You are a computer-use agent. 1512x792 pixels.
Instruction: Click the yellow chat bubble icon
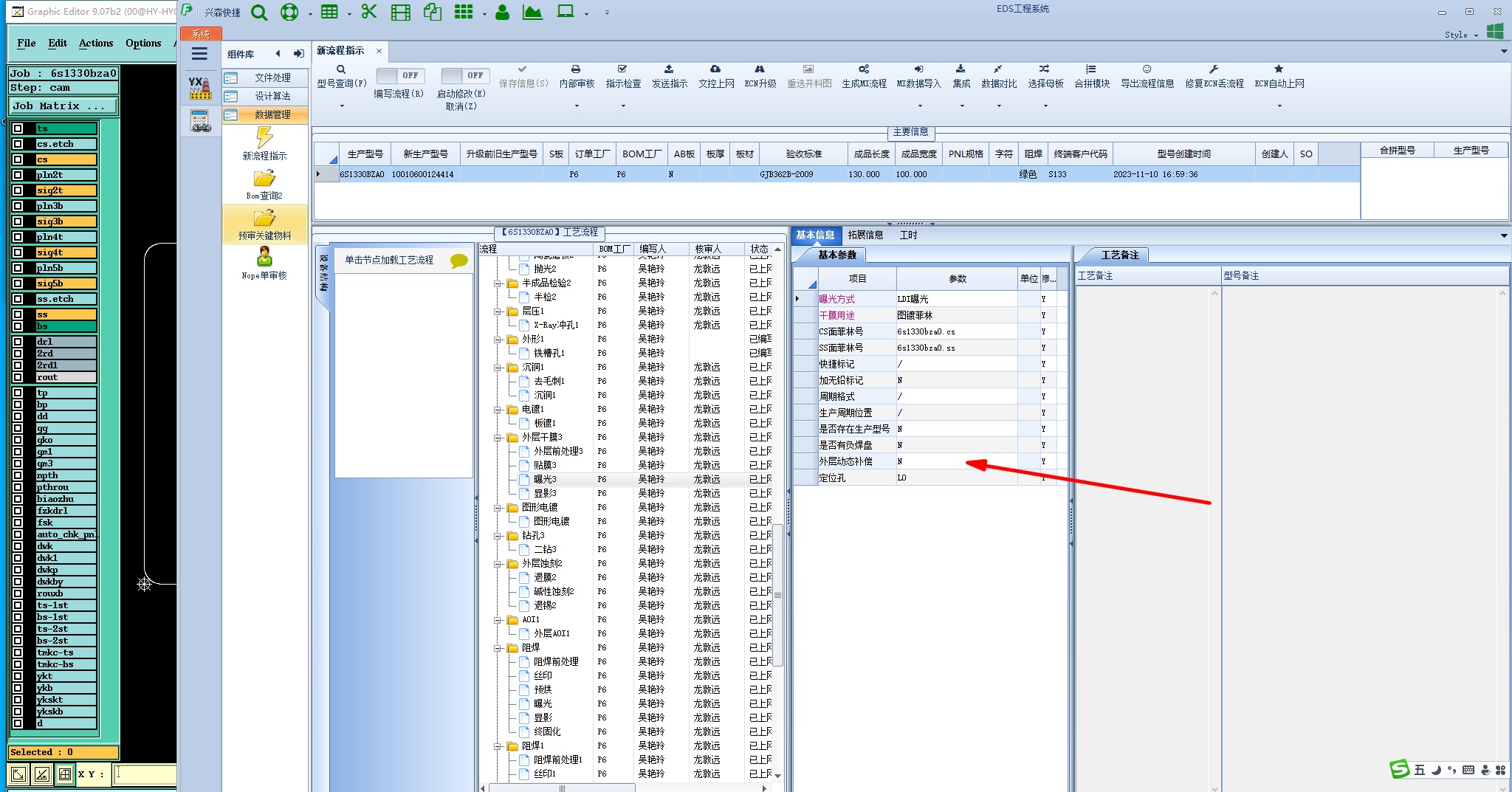click(458, 261)
